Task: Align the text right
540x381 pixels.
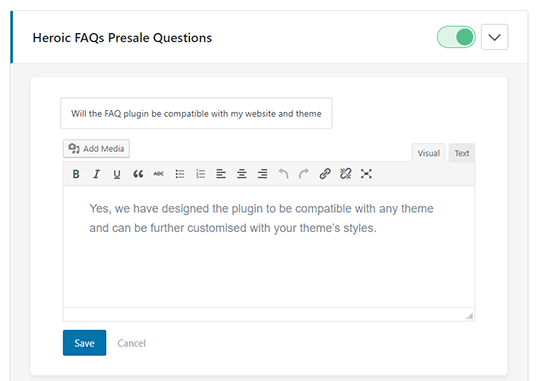Action: pyautogui.click(x=262, y=174)
